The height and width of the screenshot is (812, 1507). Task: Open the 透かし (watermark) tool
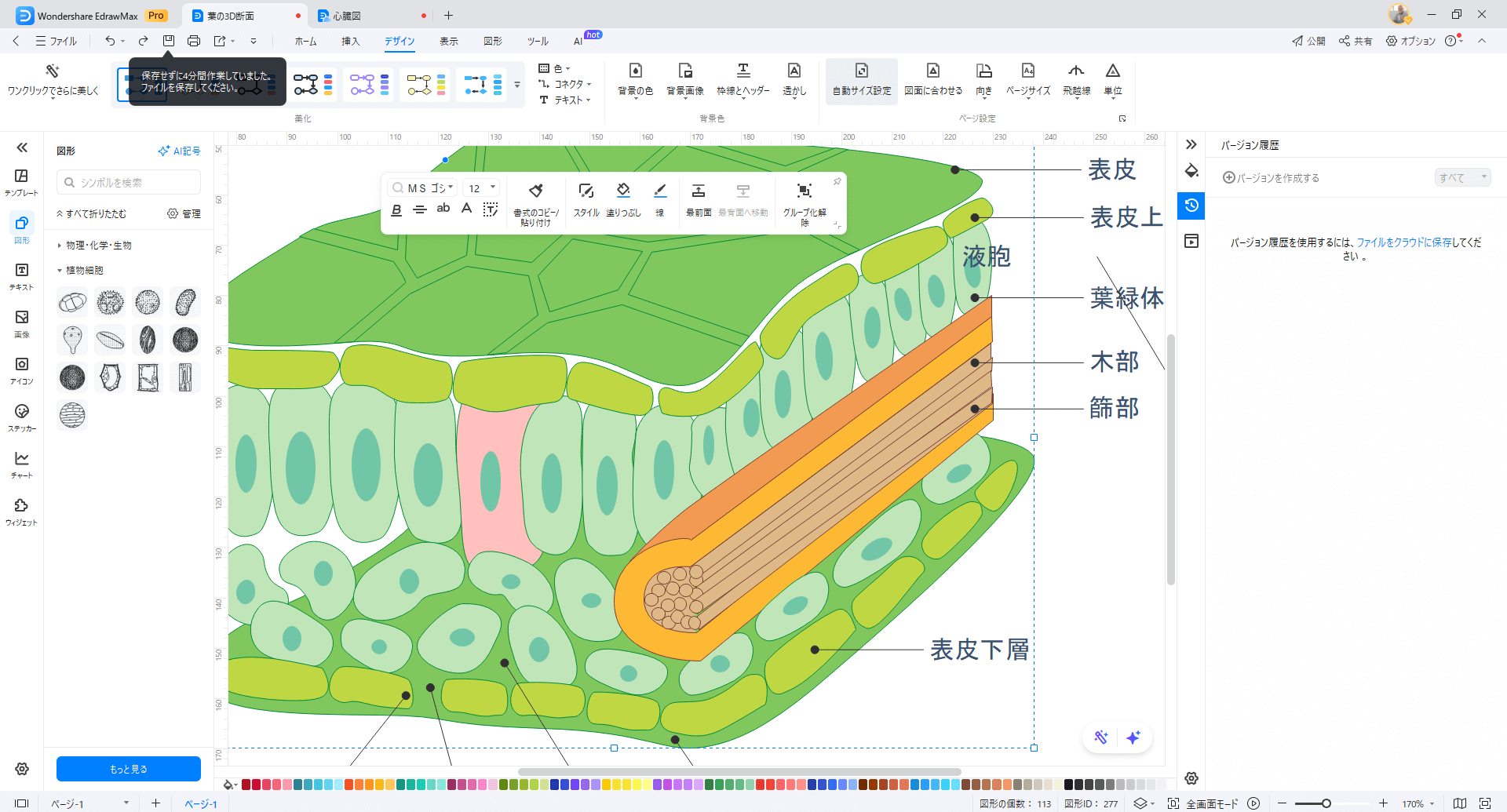[794, 78]
